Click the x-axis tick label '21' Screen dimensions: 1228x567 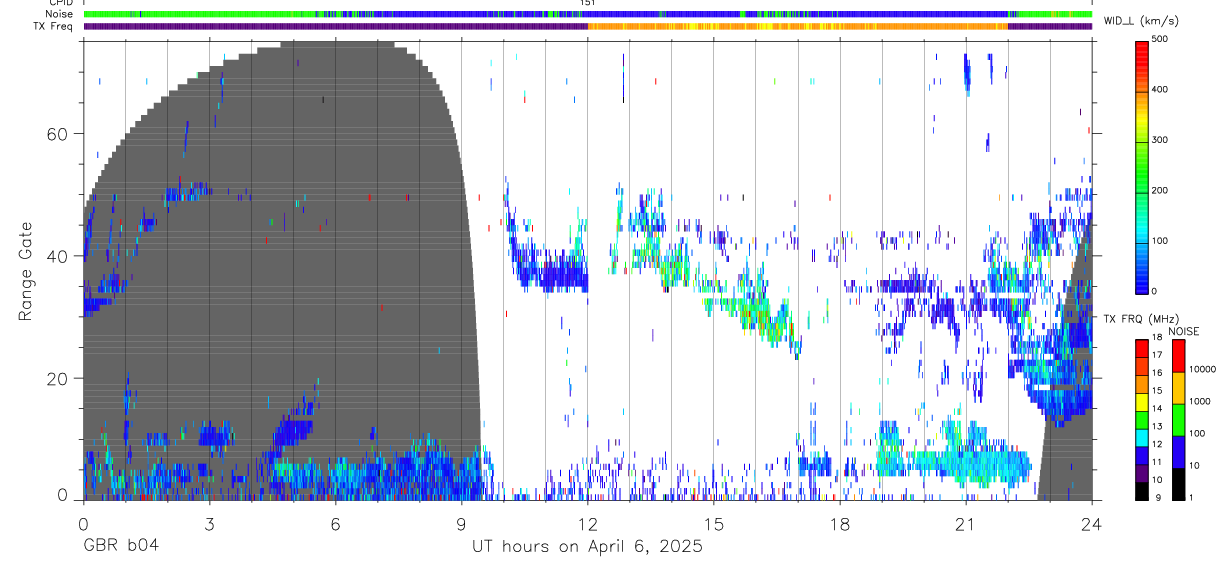tap(965, 524)
